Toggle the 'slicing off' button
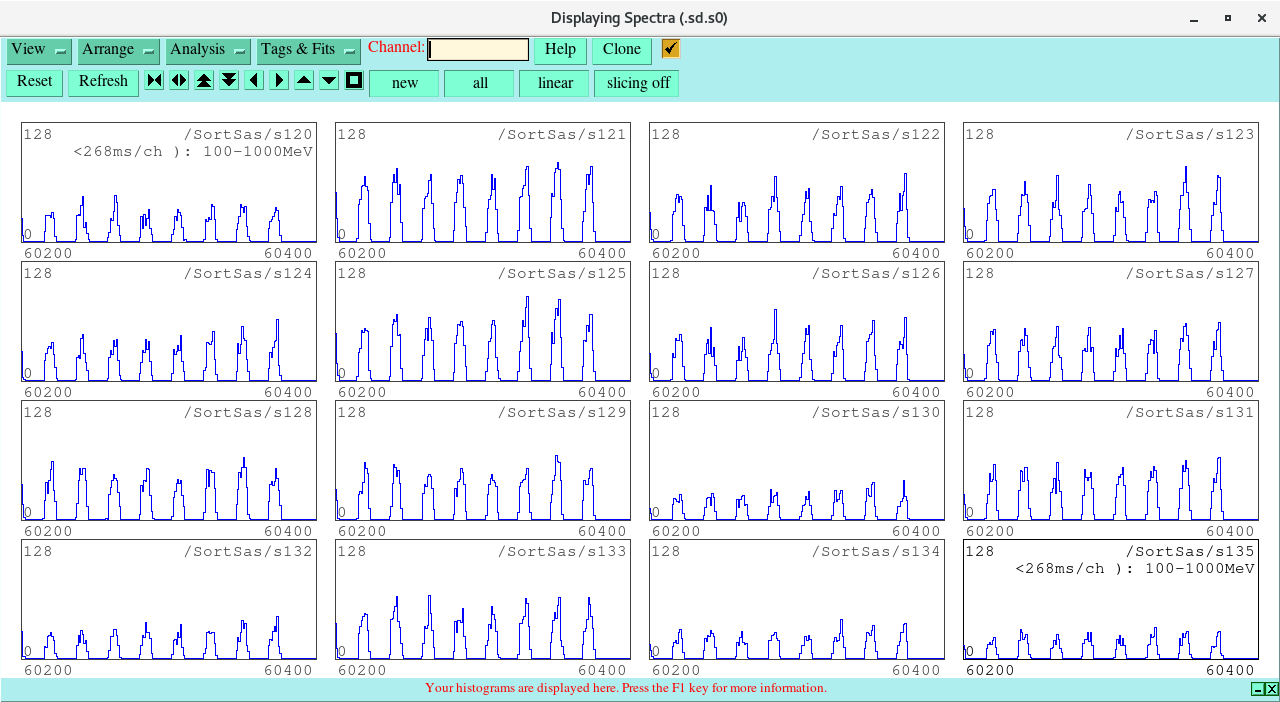The image size is (1280, 702). tap(637, 83)
